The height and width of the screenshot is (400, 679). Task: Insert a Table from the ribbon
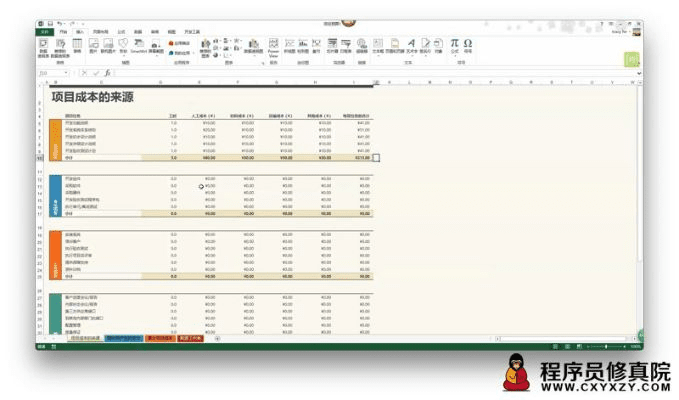click(x=76, y=44)
